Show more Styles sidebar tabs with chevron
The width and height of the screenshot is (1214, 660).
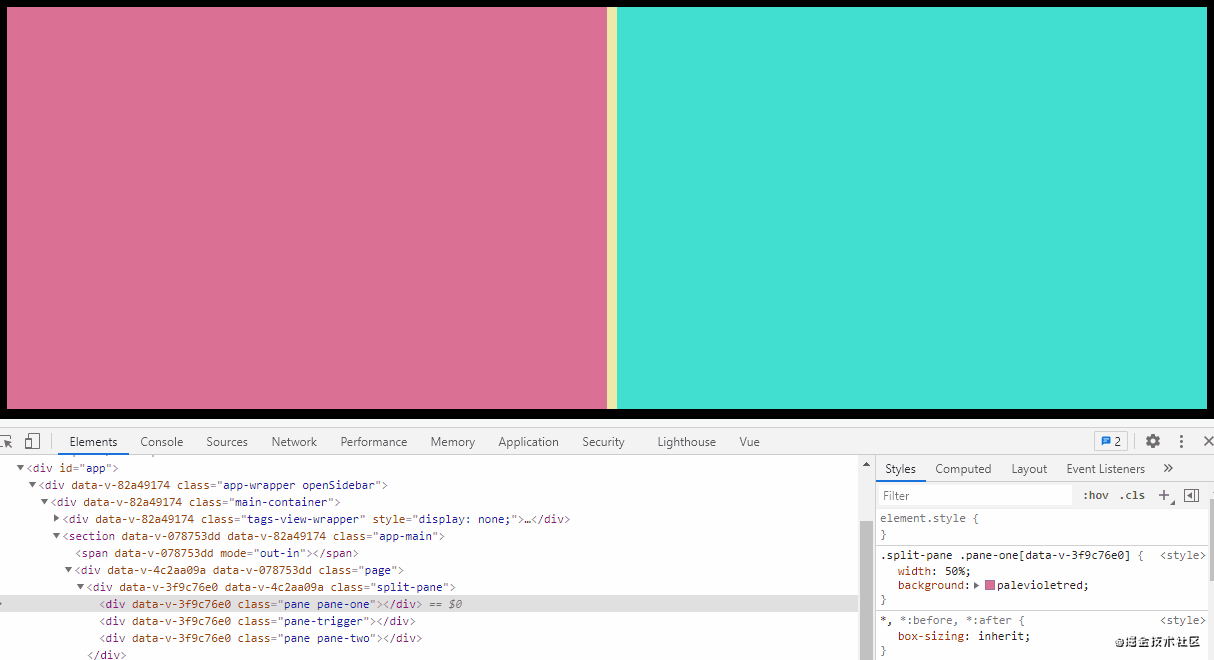(1168, 468)
